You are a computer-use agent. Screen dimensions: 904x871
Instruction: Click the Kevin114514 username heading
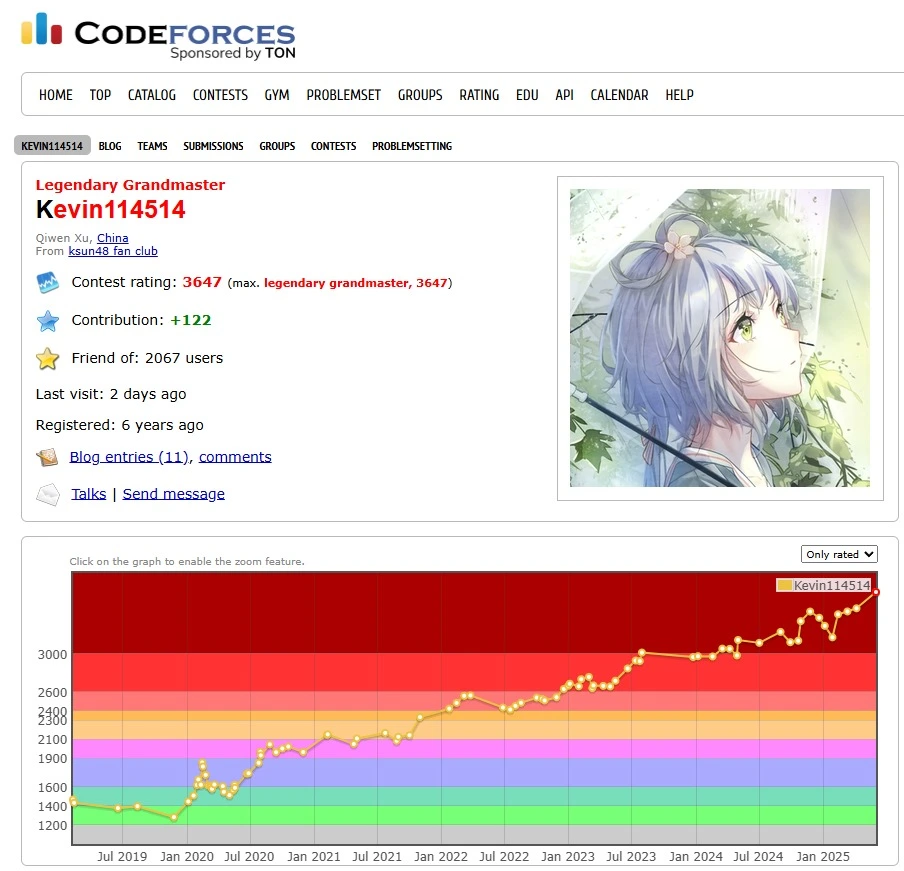point(111,209)
